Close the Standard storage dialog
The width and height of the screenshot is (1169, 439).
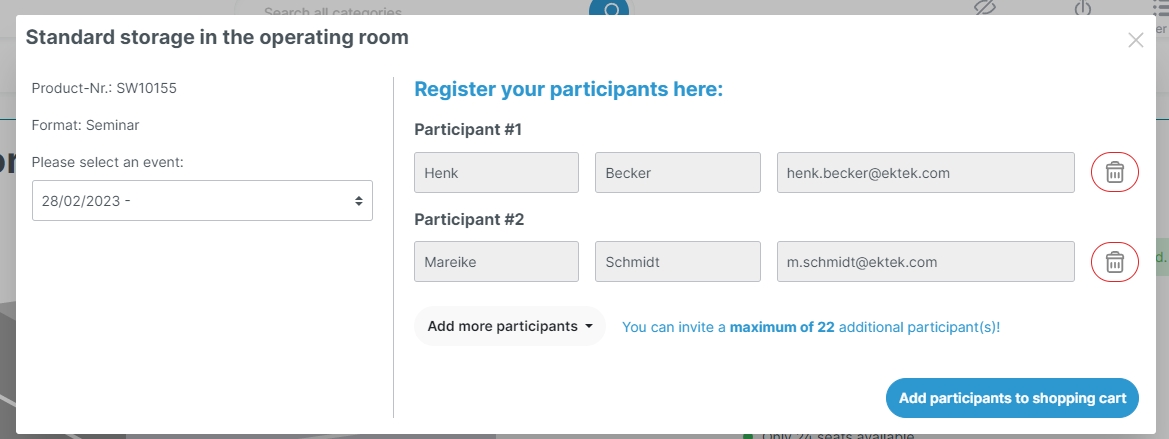(1135, 40)
